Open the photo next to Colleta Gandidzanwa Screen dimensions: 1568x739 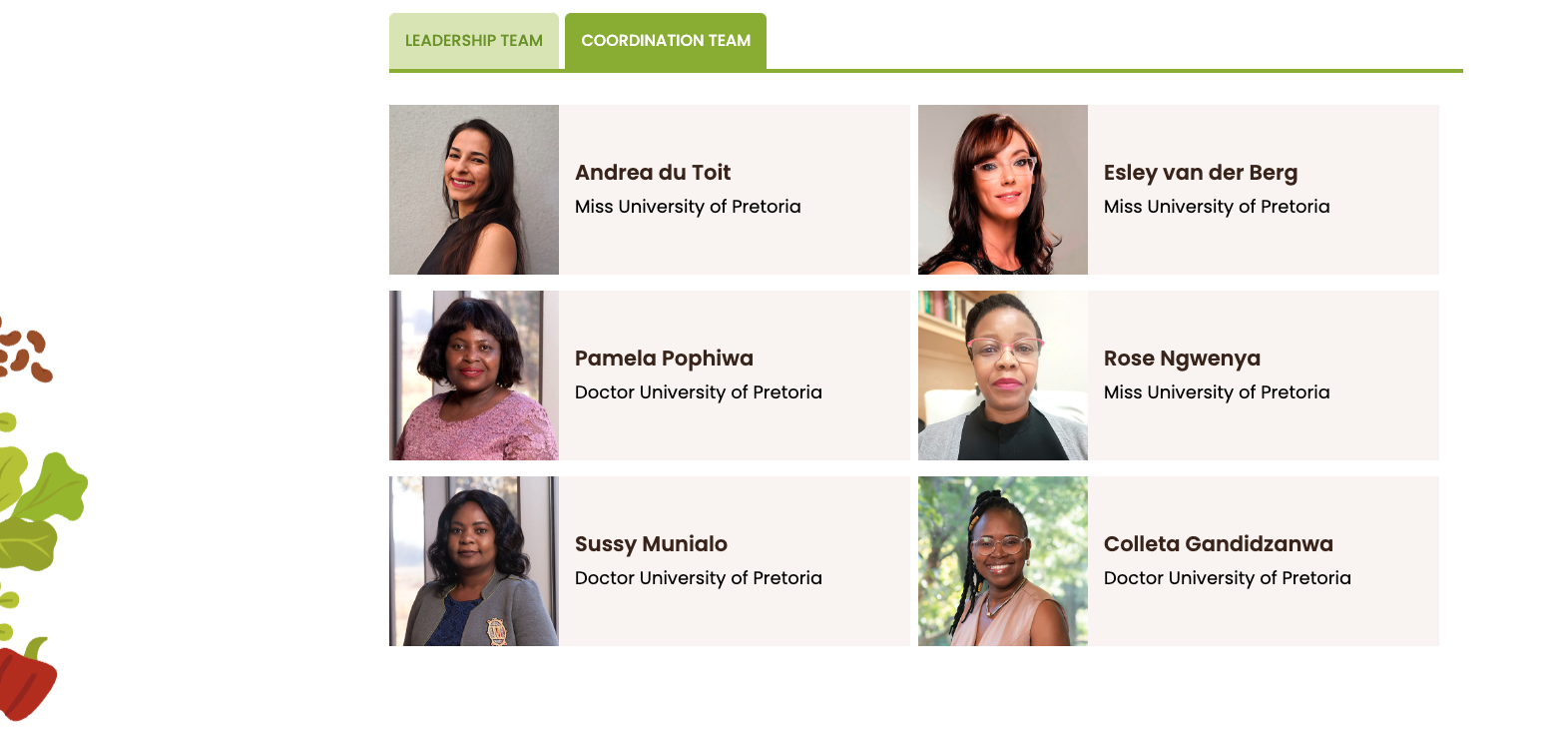1003,561
